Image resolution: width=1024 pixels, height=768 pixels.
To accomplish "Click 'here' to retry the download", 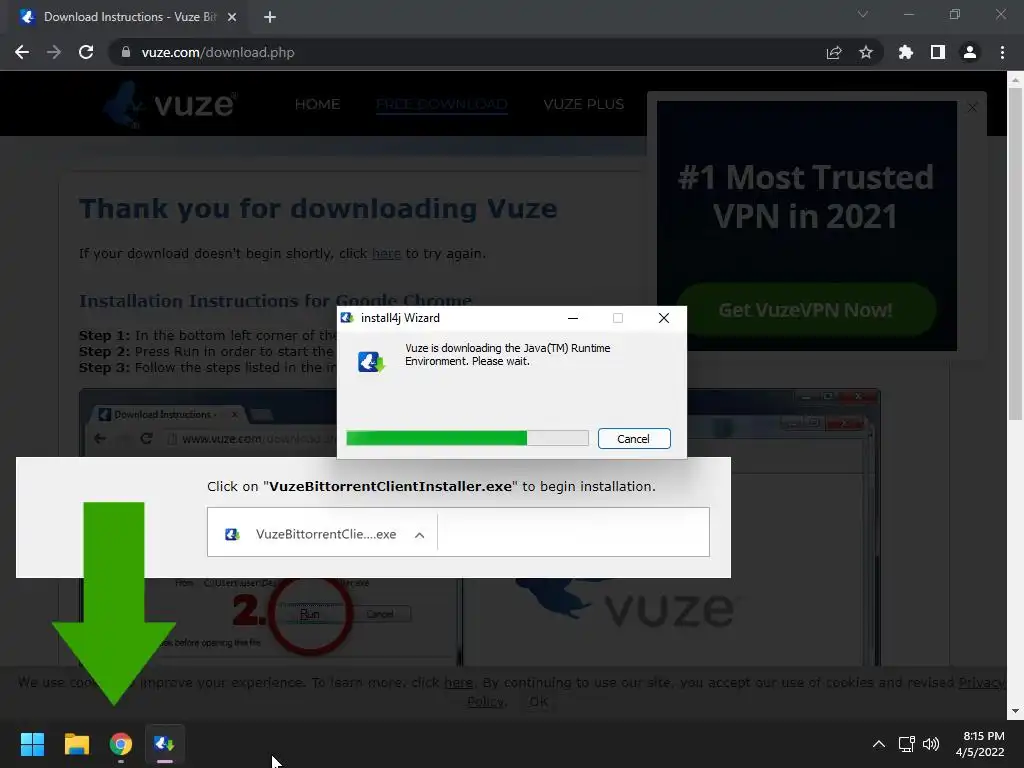I will [387, 253].
